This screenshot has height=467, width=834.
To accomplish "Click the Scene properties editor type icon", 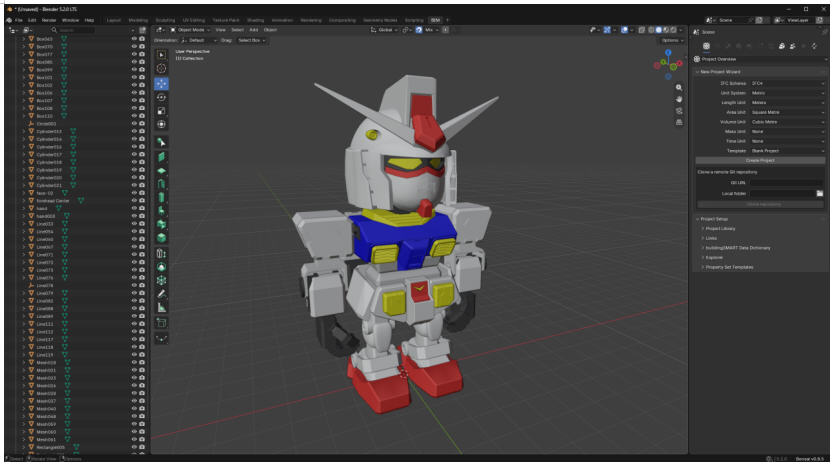I will tap(696, 32).
